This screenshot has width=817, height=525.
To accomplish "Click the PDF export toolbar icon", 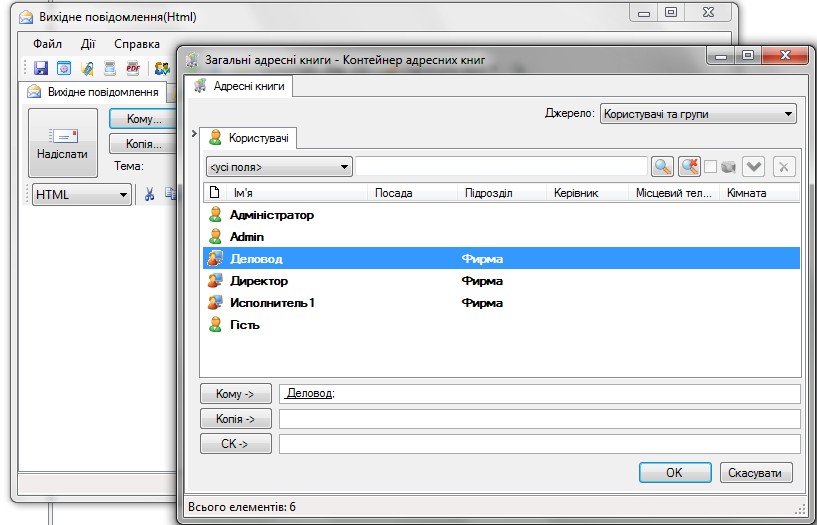I will point(133,69).
